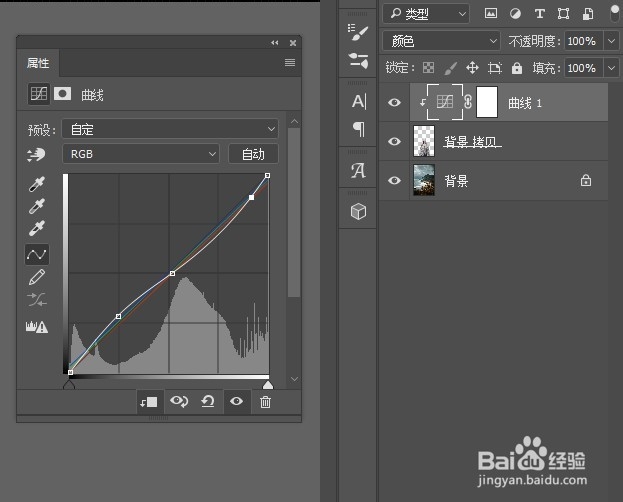Click the layer mask link icon
623x502 pixels.
tap(468, 102)
